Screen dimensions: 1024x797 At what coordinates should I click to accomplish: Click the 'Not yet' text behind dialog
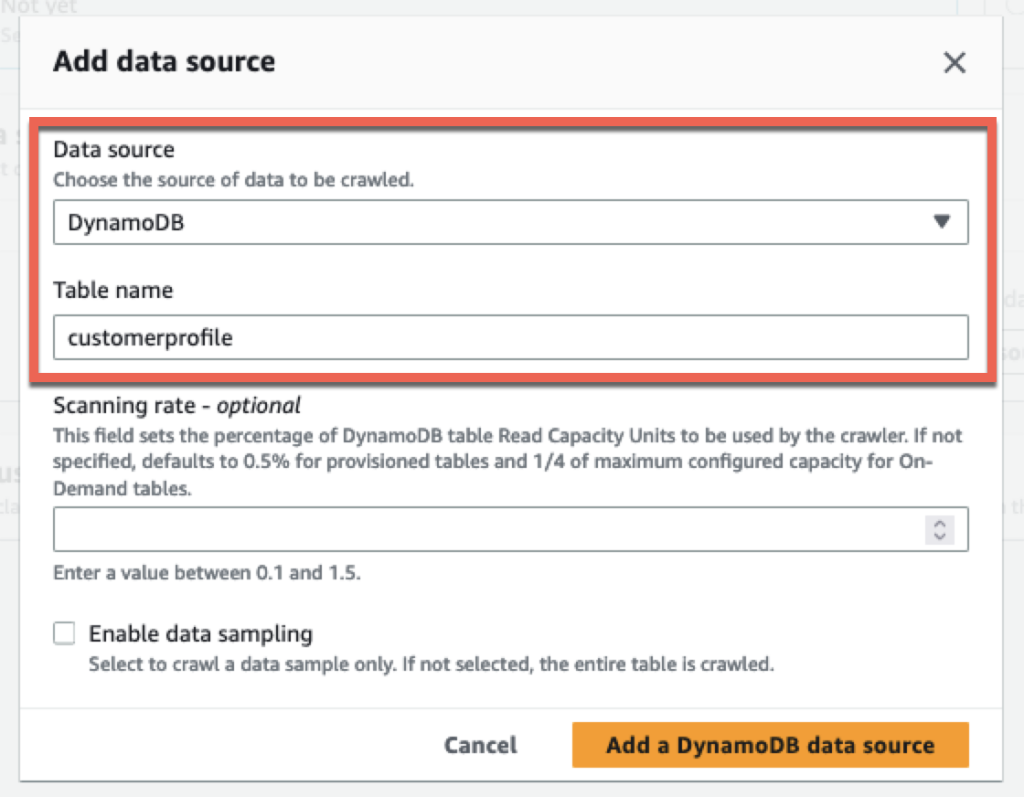pyautogui.click(x=40, y=7)
